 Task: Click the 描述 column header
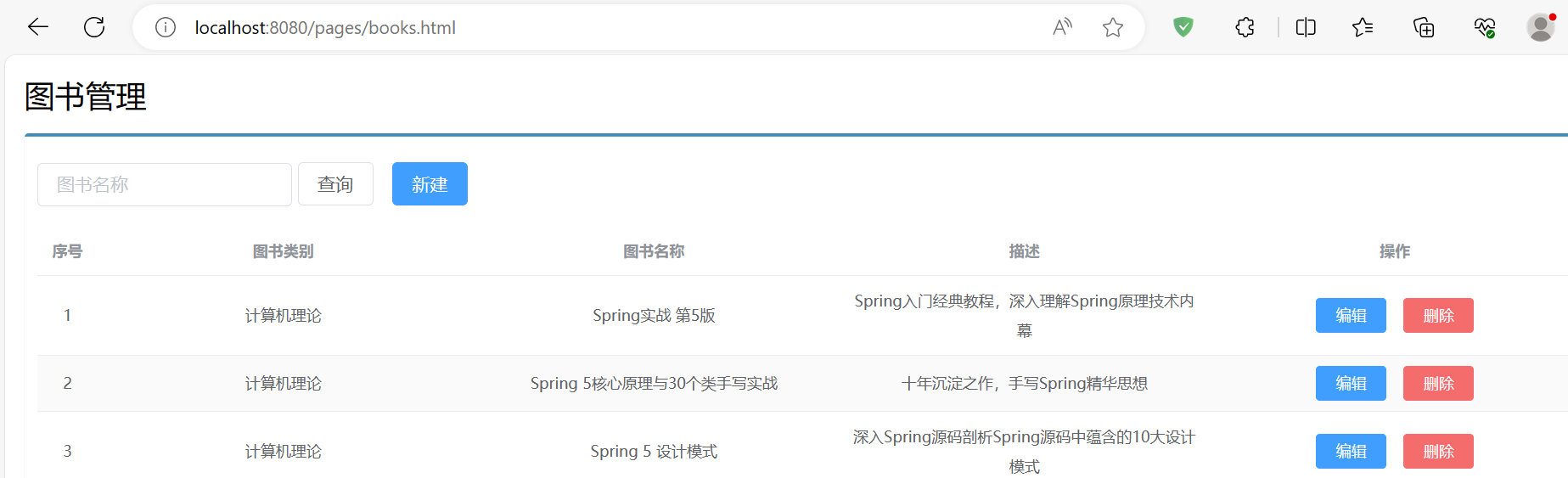[1024, 251]
